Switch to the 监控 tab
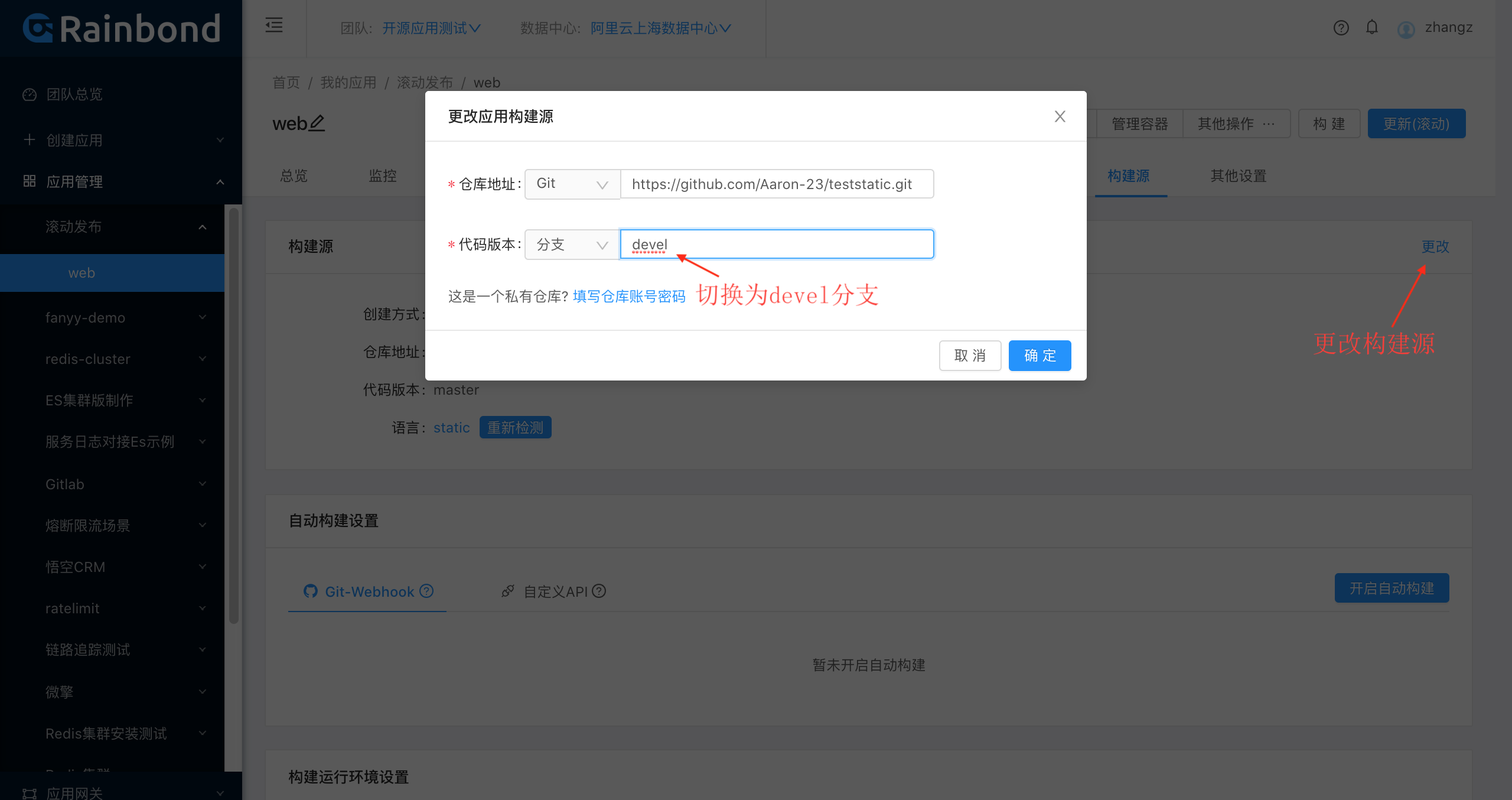 pyautogui.click(x=383, y=175)
